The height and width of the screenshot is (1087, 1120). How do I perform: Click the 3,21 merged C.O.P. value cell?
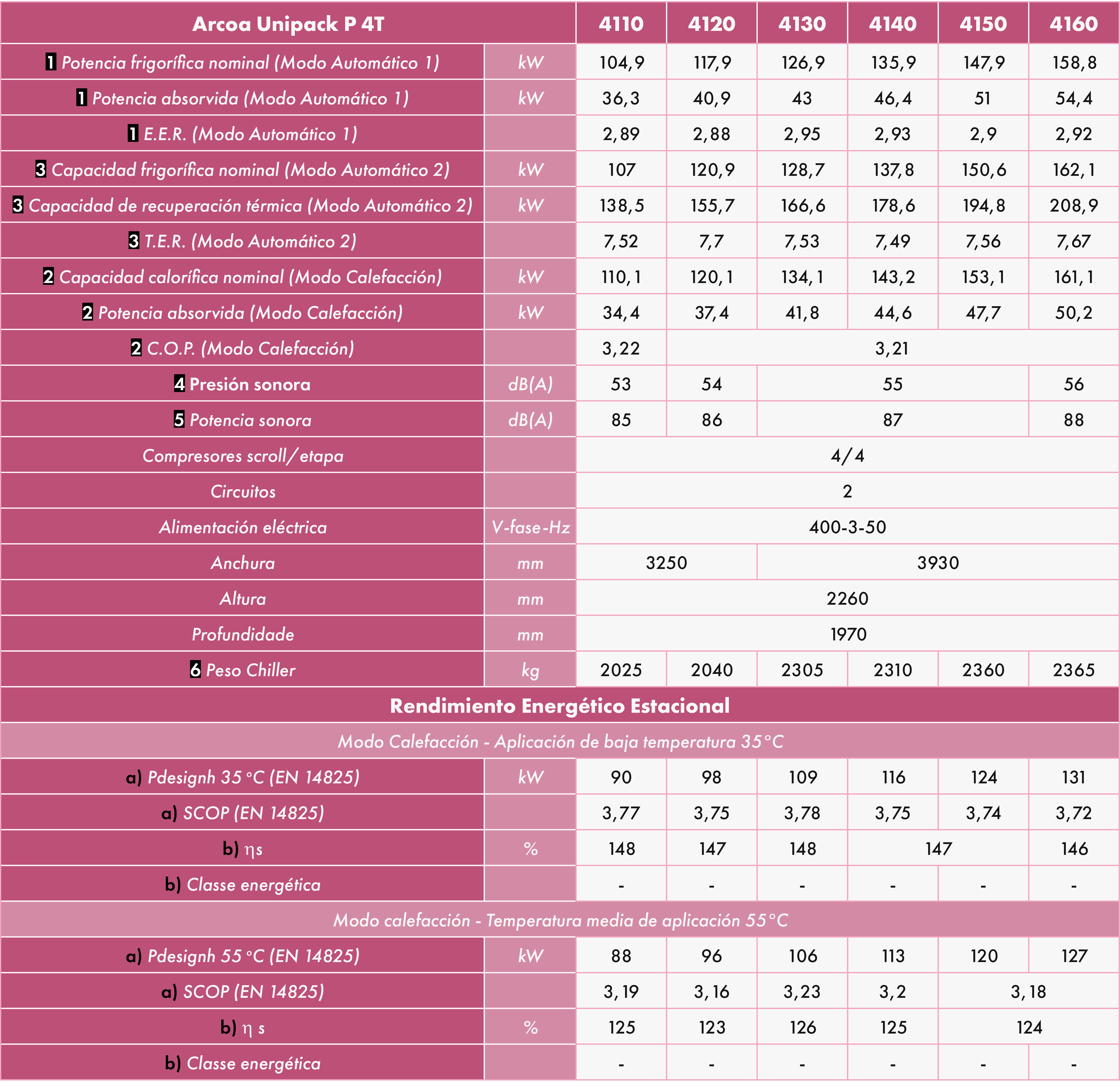892,348
